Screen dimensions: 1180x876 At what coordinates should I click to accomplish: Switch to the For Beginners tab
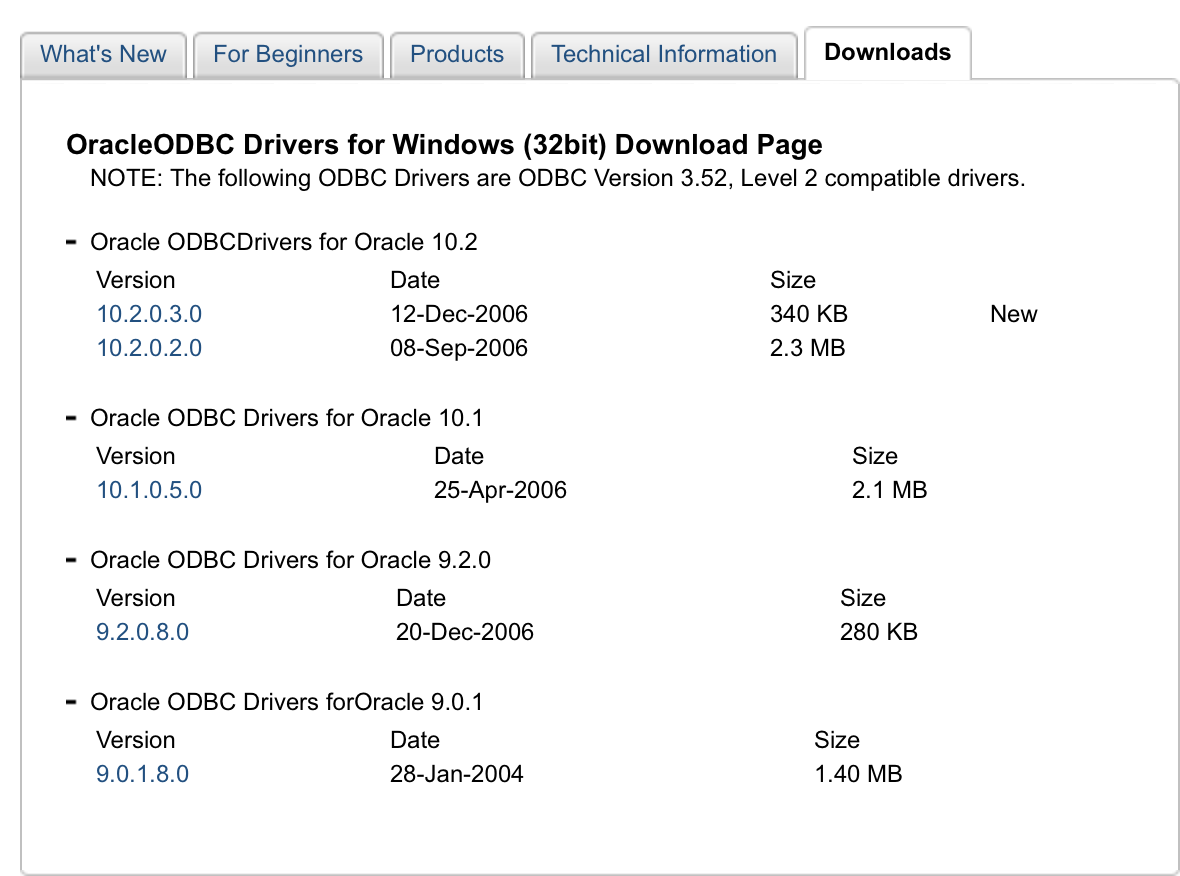[287, 54]
